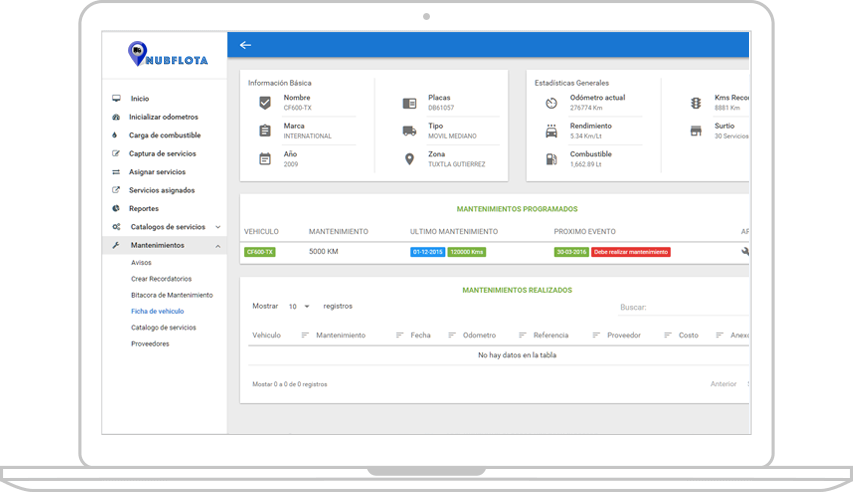Click the red Debe realizar mantenimiento badge

pos(630,252)
